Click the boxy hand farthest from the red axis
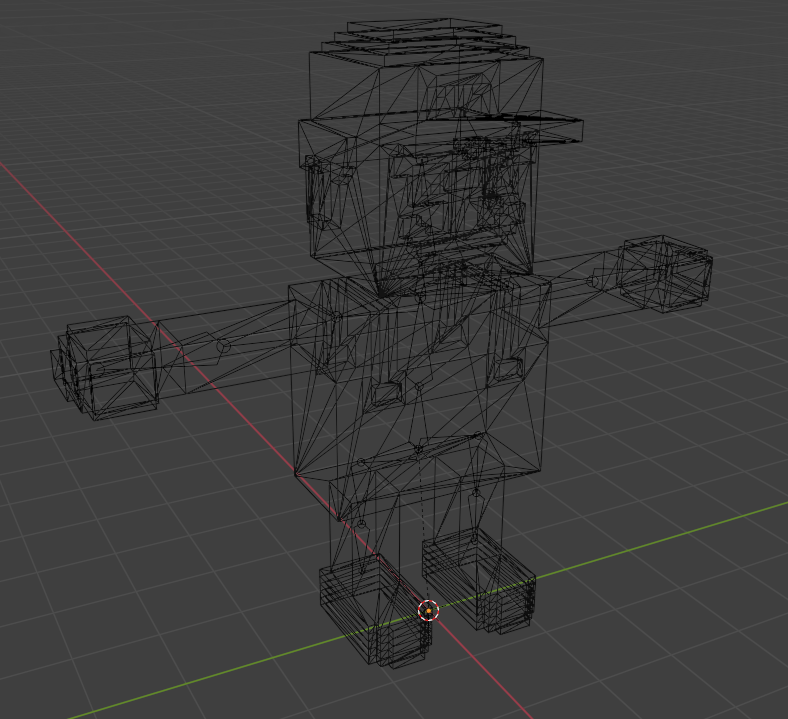The image size is (788, 719). pos(666,273)
